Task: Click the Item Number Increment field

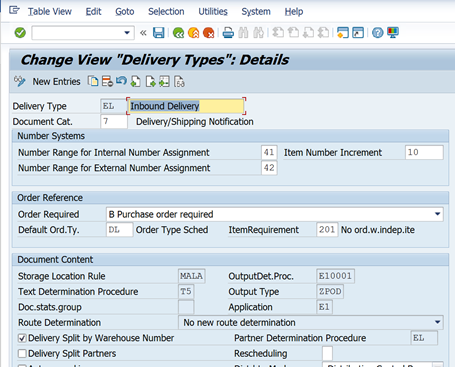Action: click(424, 152)
